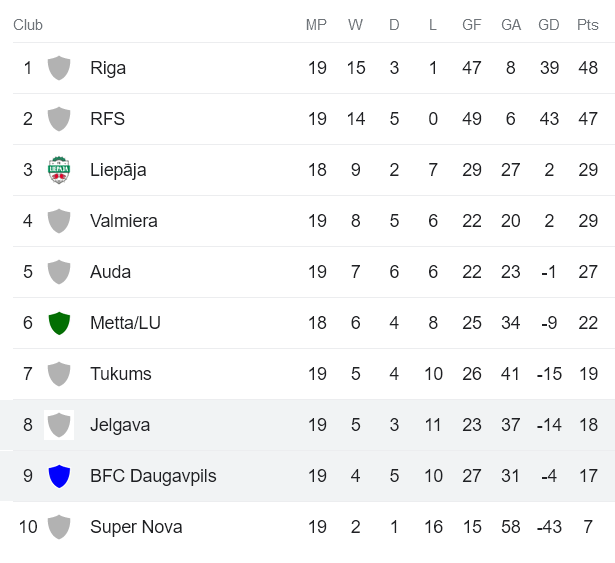The height and width of the screenshot is (563, 615).
Task: Click the Auda shield icon
Action: 59,272
